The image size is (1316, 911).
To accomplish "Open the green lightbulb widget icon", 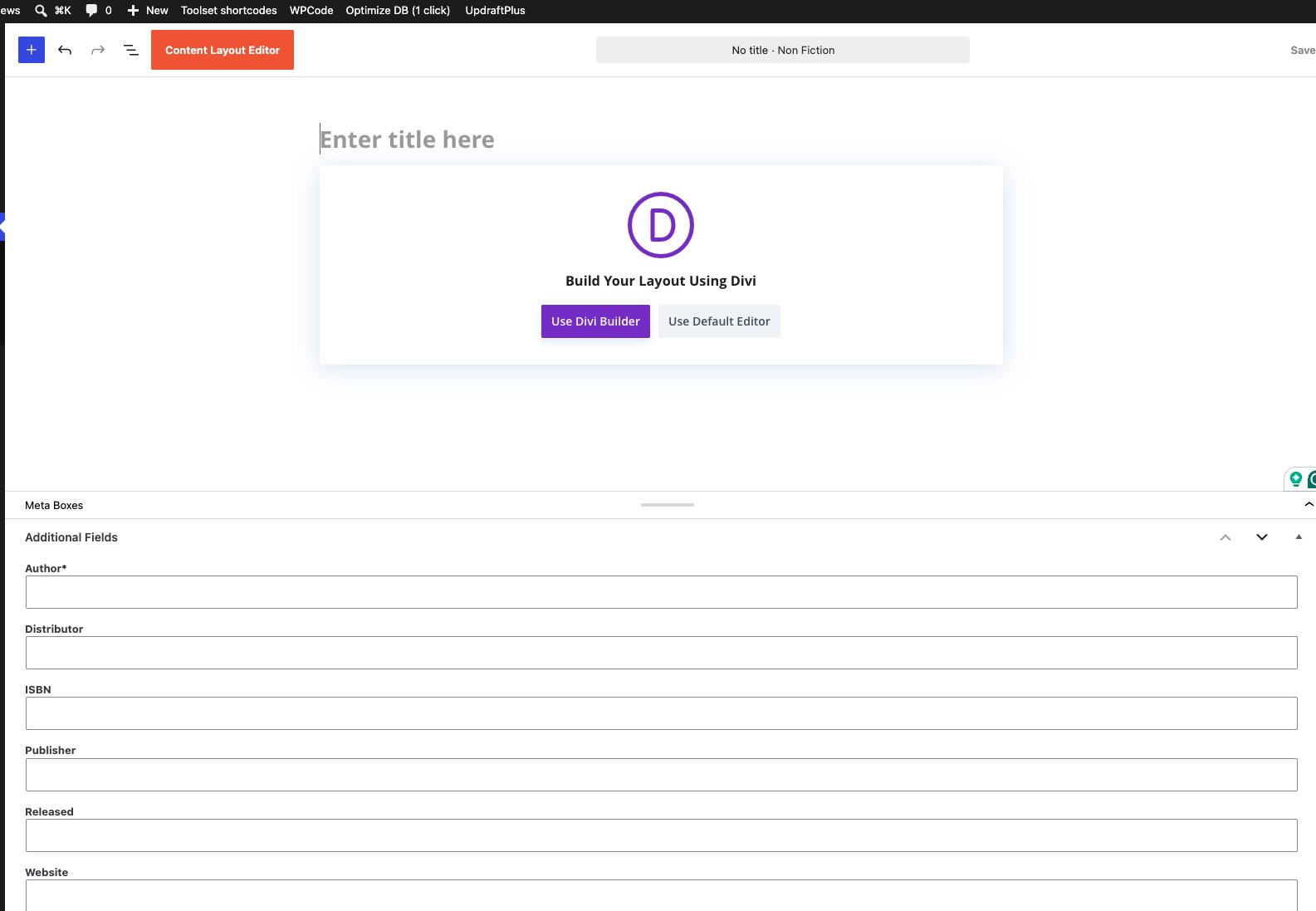I will click(1295, 479).
